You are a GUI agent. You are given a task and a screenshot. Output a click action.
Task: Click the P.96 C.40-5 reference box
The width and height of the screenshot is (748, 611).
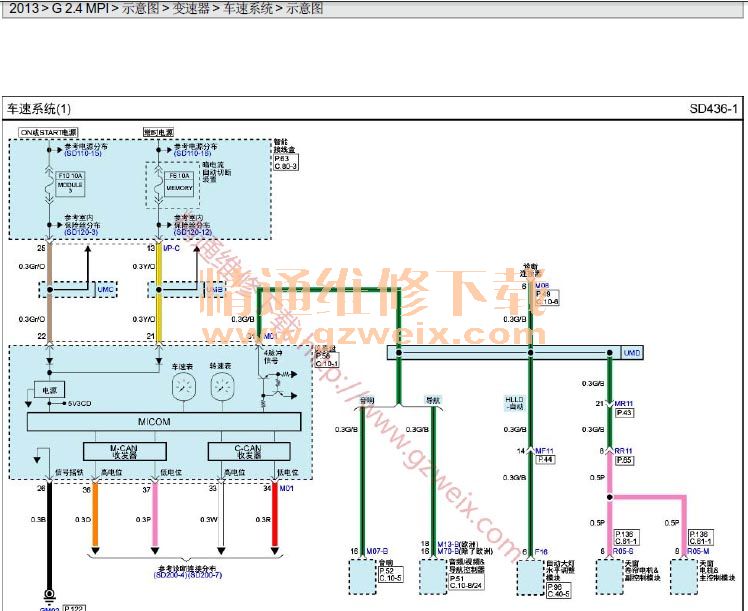tap(559, 590)
